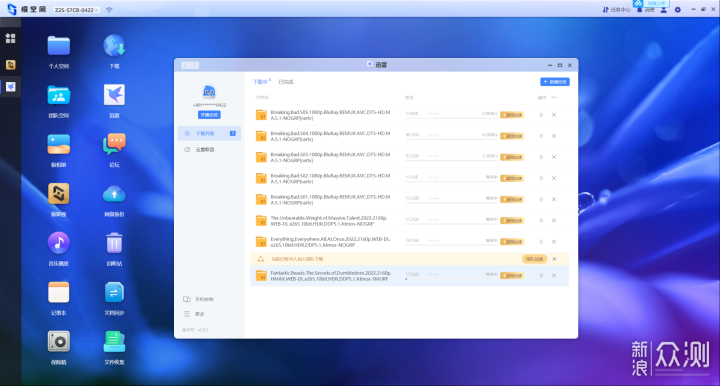Pause the Breaking.Bad.S04 download

(x=541, y=136)
